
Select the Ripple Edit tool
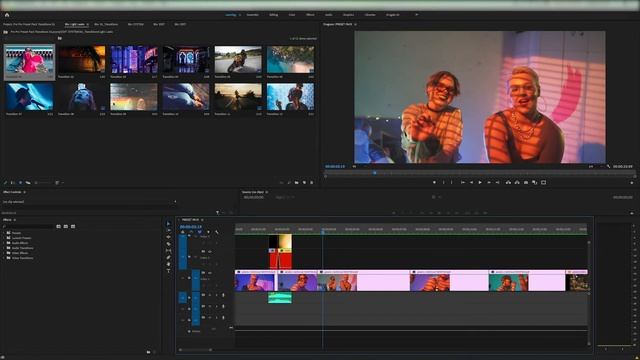[169, 237]
